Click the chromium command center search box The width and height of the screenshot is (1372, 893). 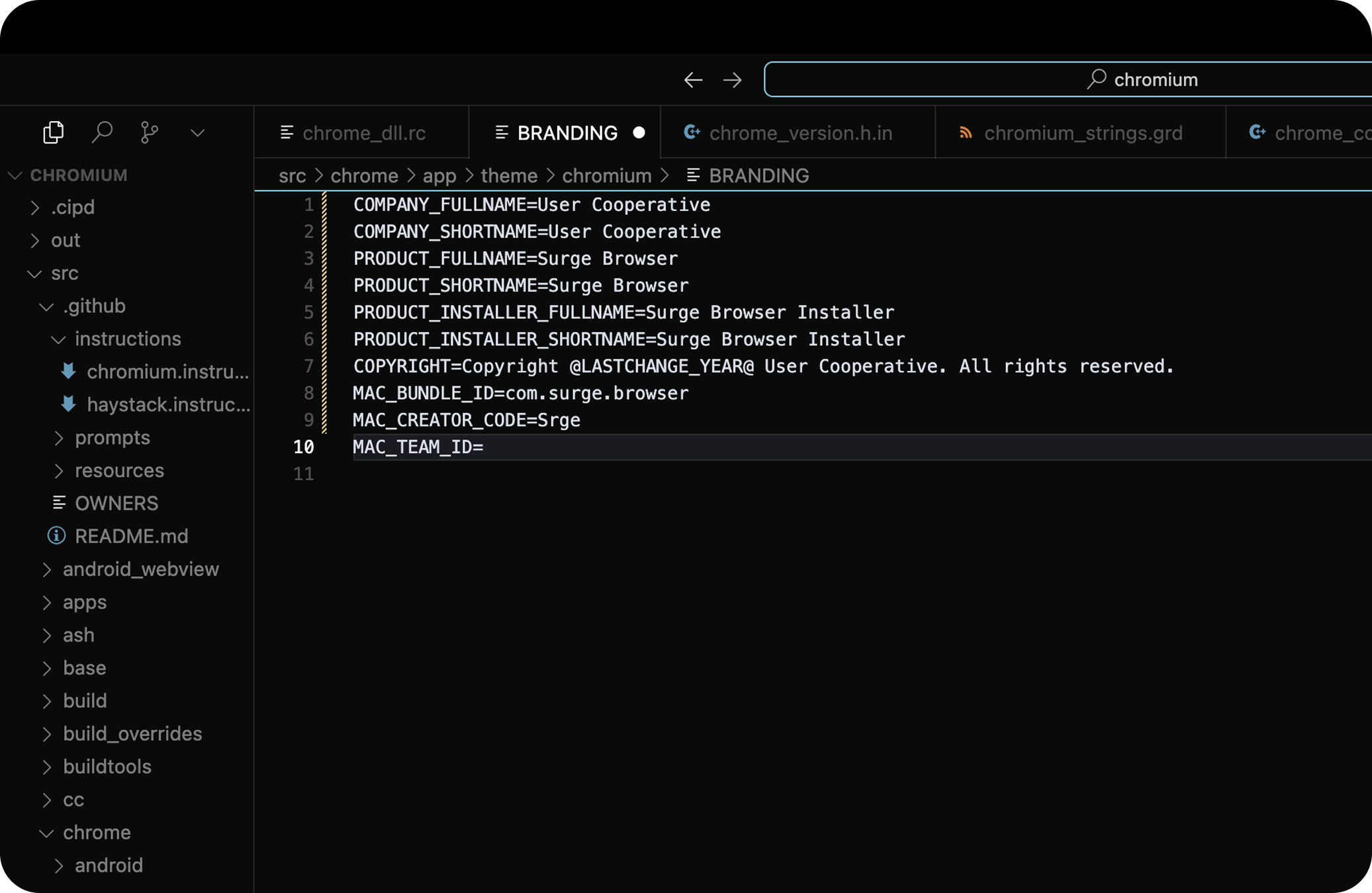click(1068, 79)
